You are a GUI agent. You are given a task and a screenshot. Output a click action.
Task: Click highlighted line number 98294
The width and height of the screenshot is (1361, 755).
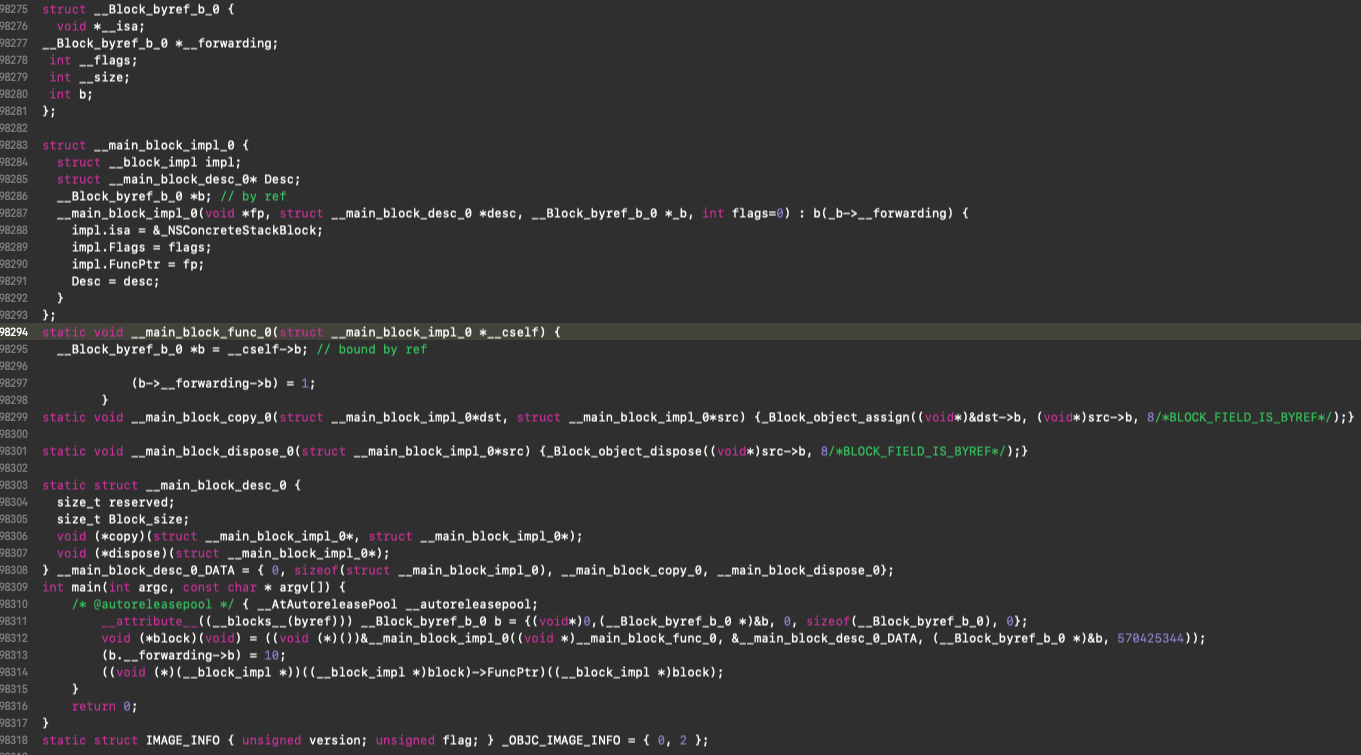pos(14,332)
